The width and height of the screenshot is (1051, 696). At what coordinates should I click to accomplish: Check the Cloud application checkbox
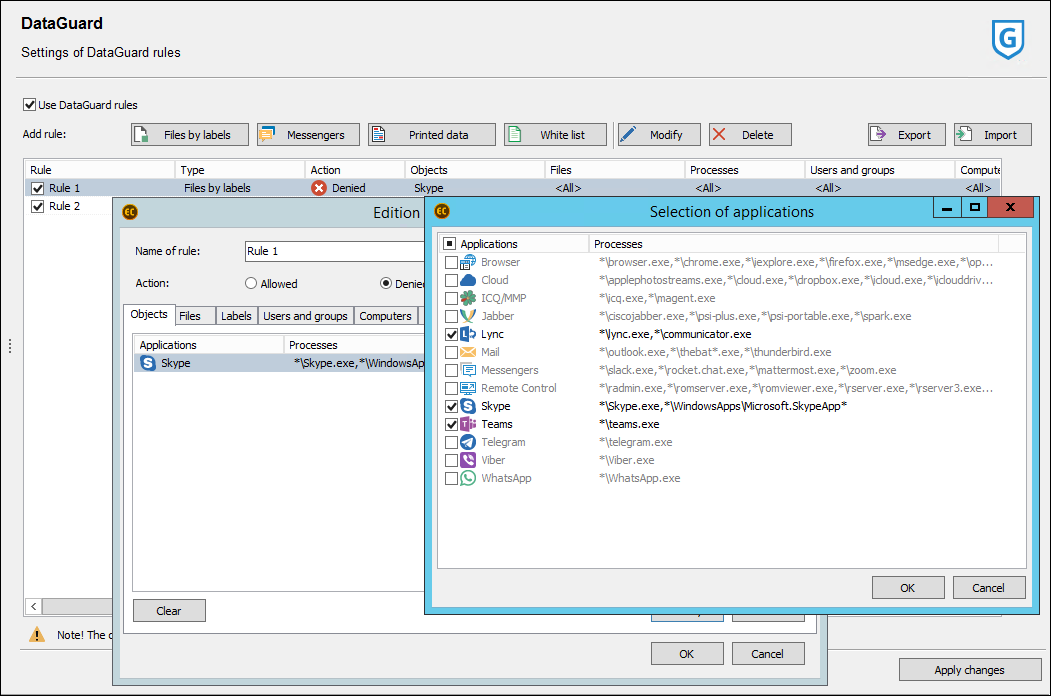[x=451, y=280]
